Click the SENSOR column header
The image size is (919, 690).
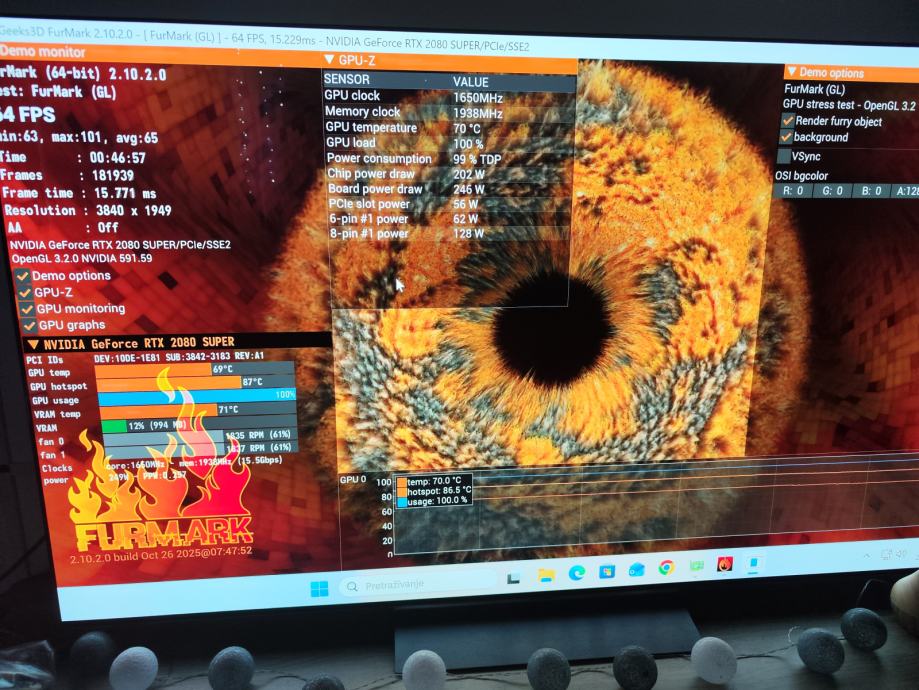[x=347, y=79]
